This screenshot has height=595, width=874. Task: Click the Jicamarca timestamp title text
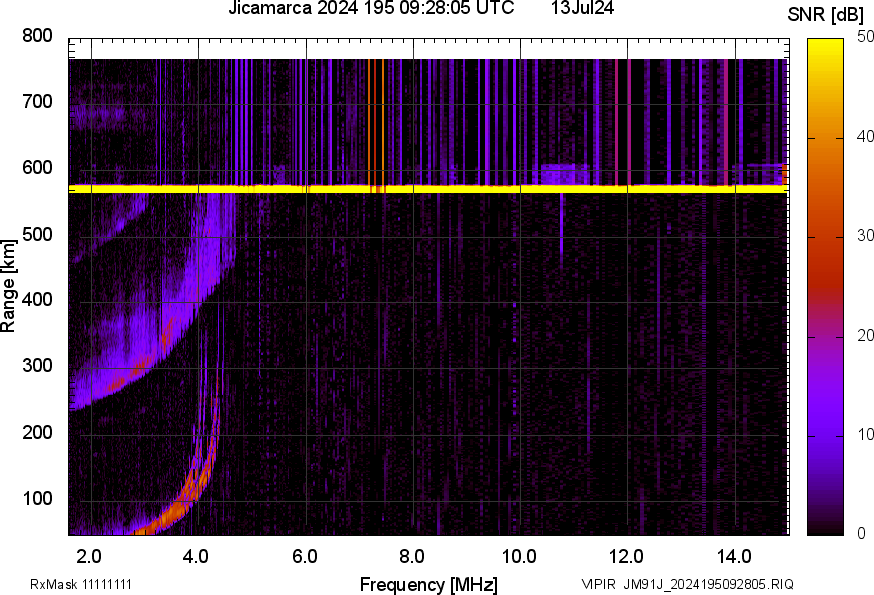(x=371, y=9)
